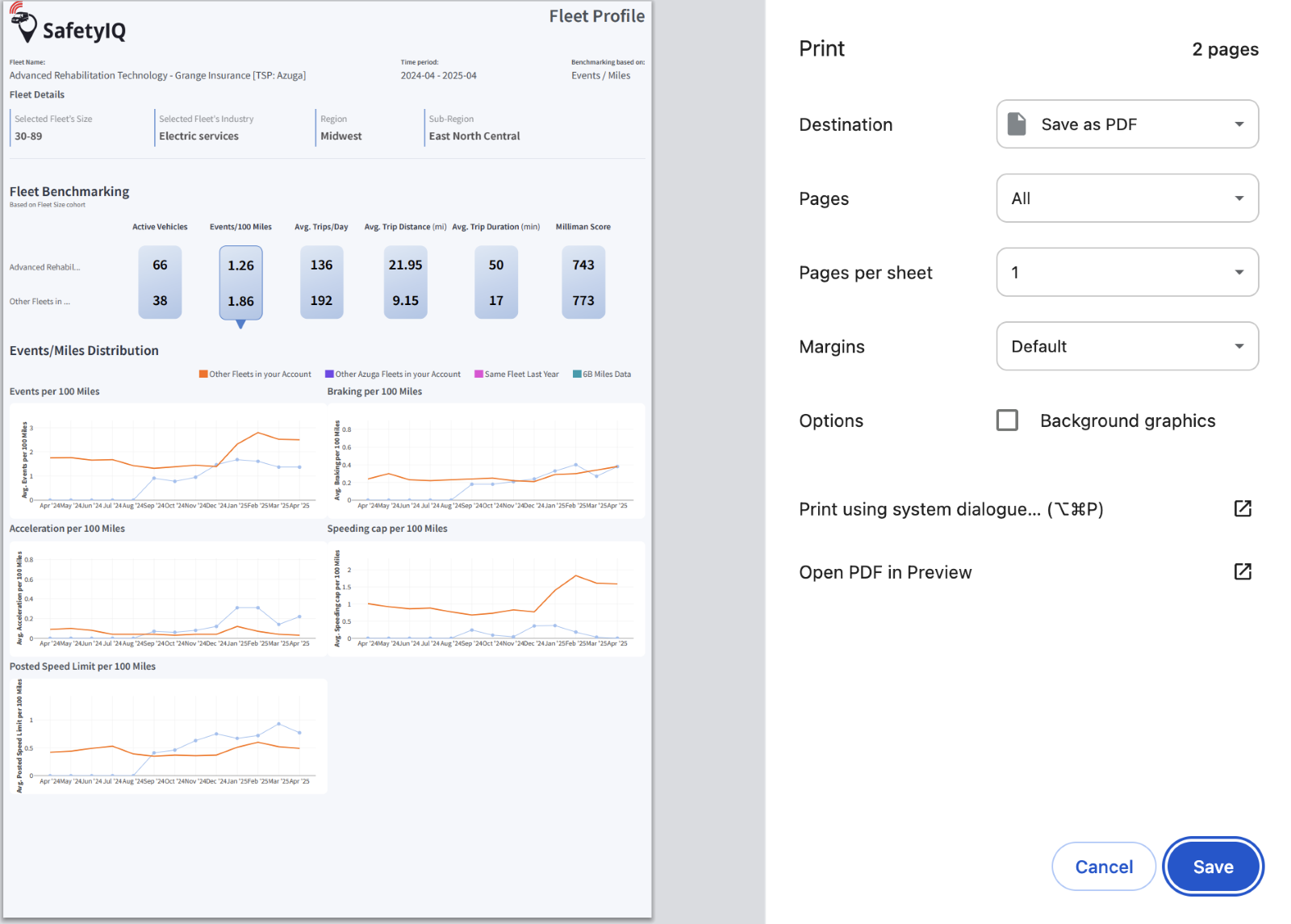Click pink Same Fleet Last Year swatch
1291x924 pixels.
coord(478,374)
